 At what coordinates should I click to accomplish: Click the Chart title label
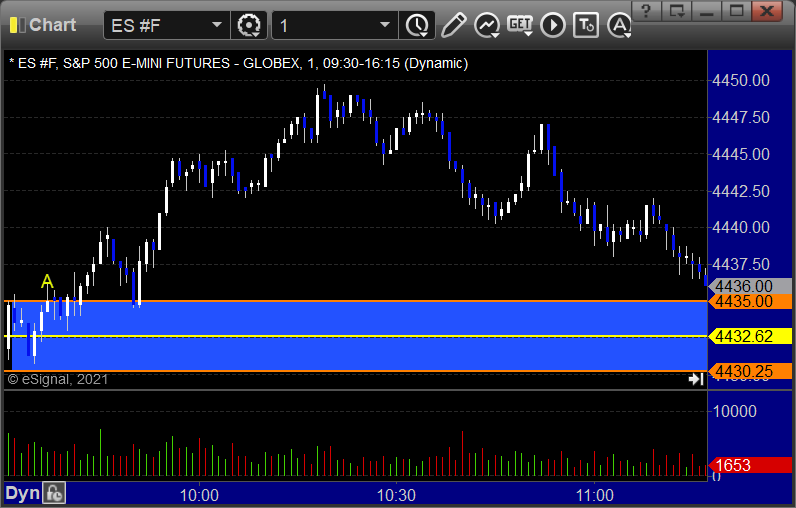[x=52, y=25]
